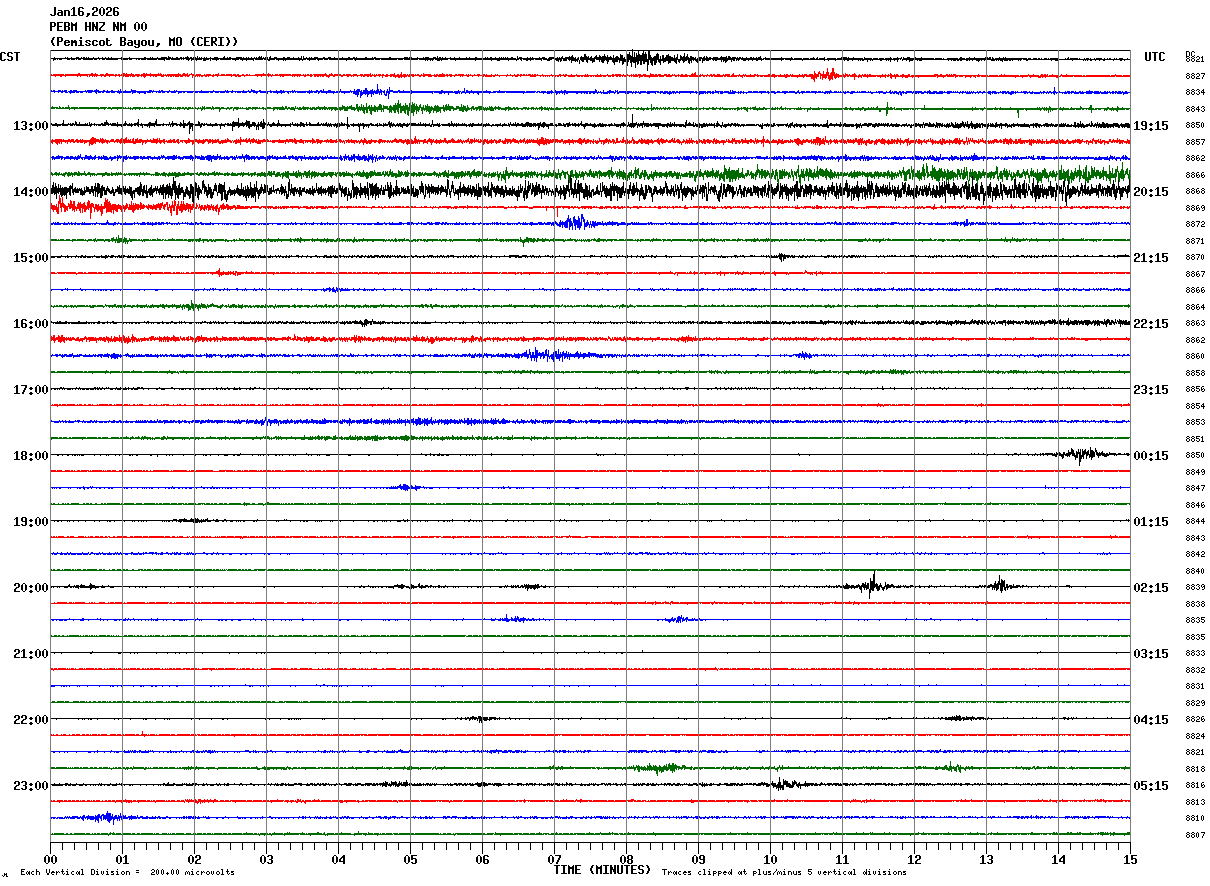Select the 15:00 CST time label
Screen dimensions: 1210x886
[x=31, y=258]
